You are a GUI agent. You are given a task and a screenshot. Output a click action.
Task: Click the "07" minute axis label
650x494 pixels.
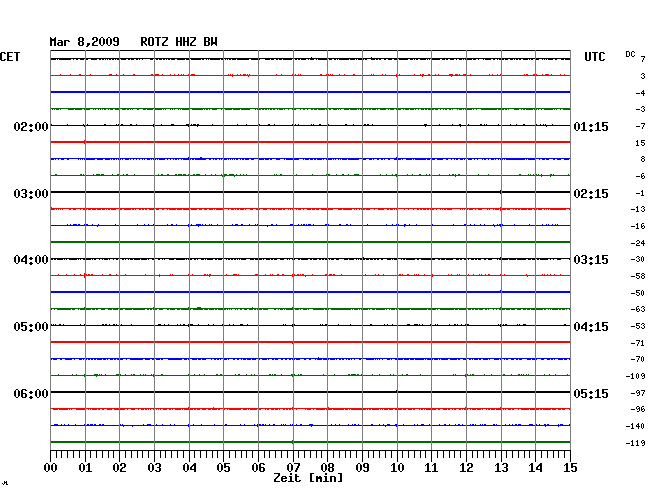point(293,467)
